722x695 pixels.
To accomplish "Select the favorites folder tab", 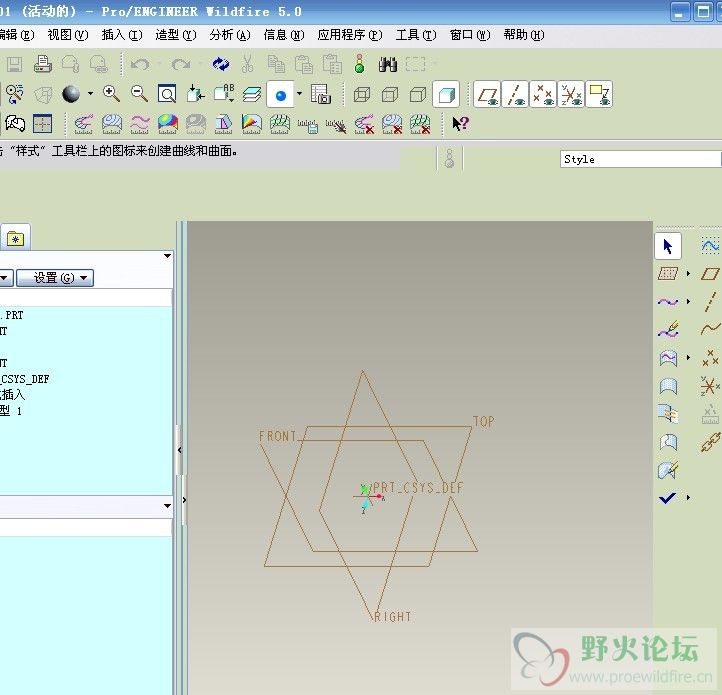I will coord(15,239).
